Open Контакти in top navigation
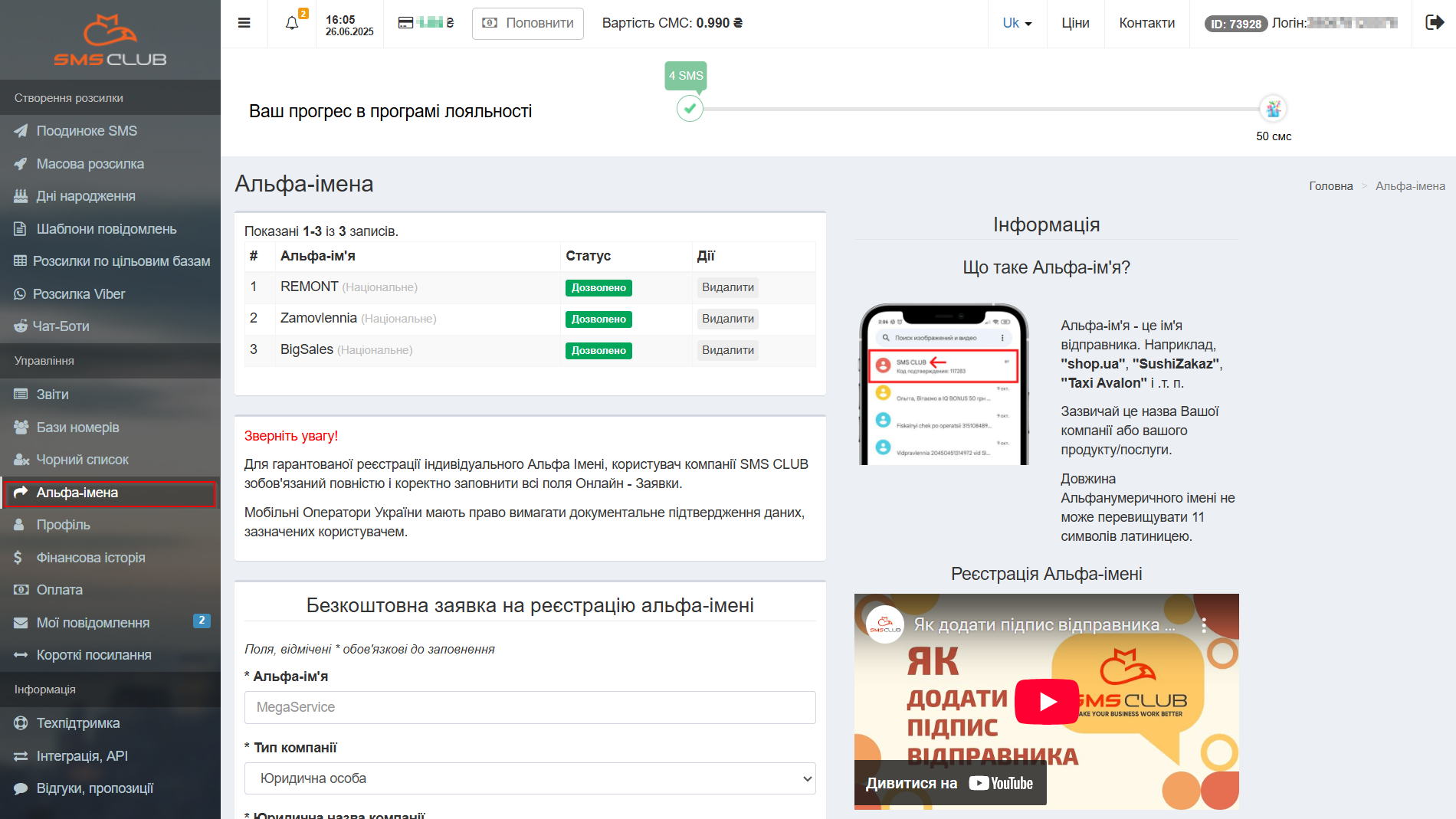 pyautogui.click(x=1146, y=23)
